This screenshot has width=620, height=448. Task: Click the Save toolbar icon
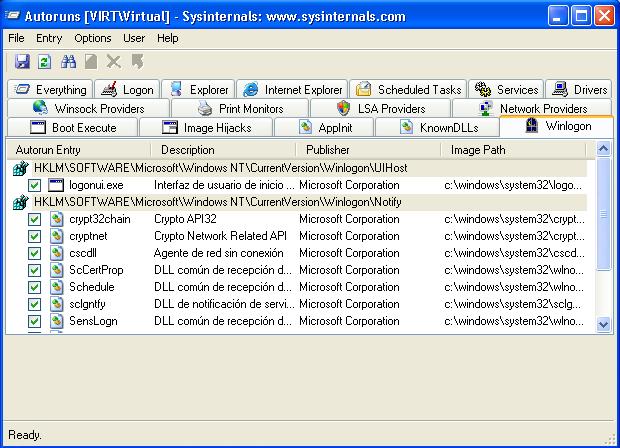coord(22,62)
